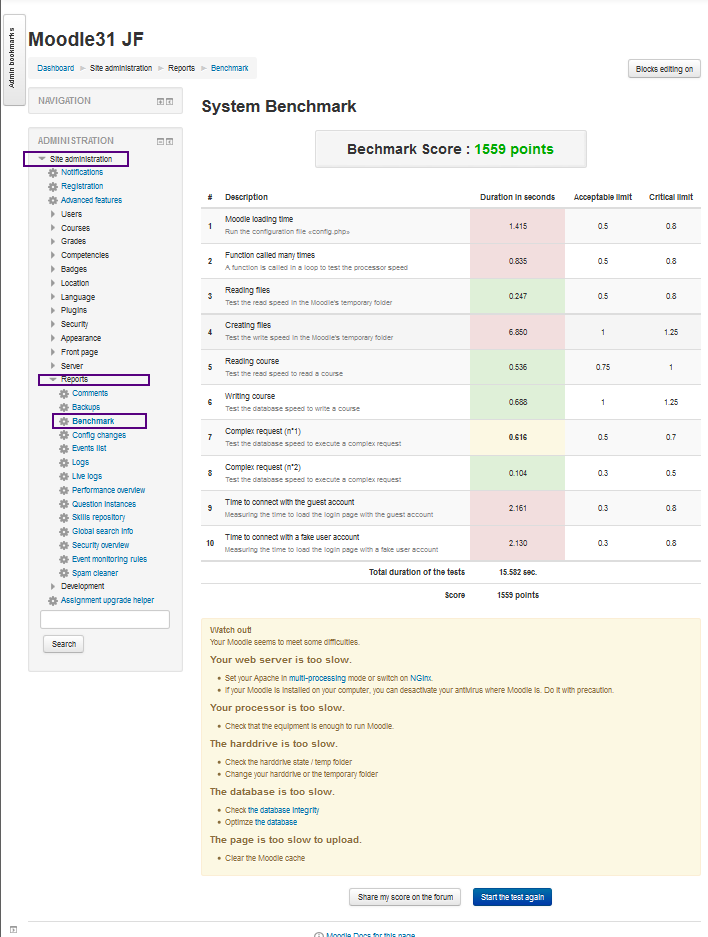Click the gear icon beside Global search info
708x937 pixels.
tap(64, 532)
